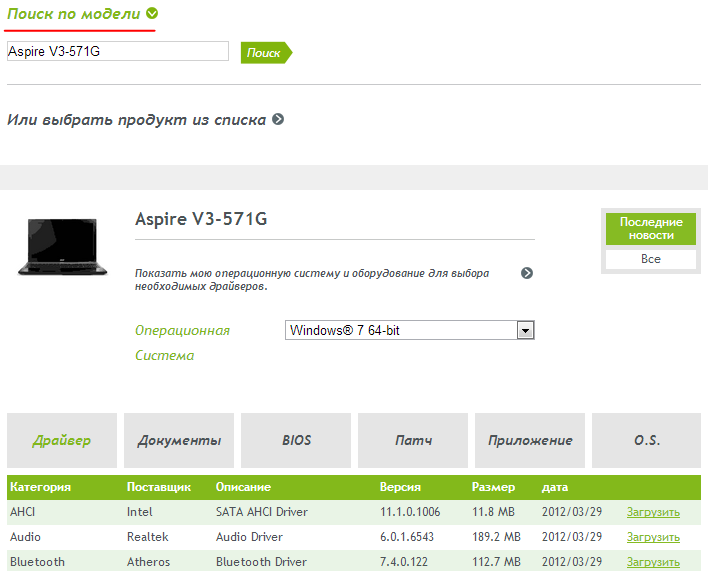
Task: Click the 189.2 MB size cell
Action: point(496,537)
